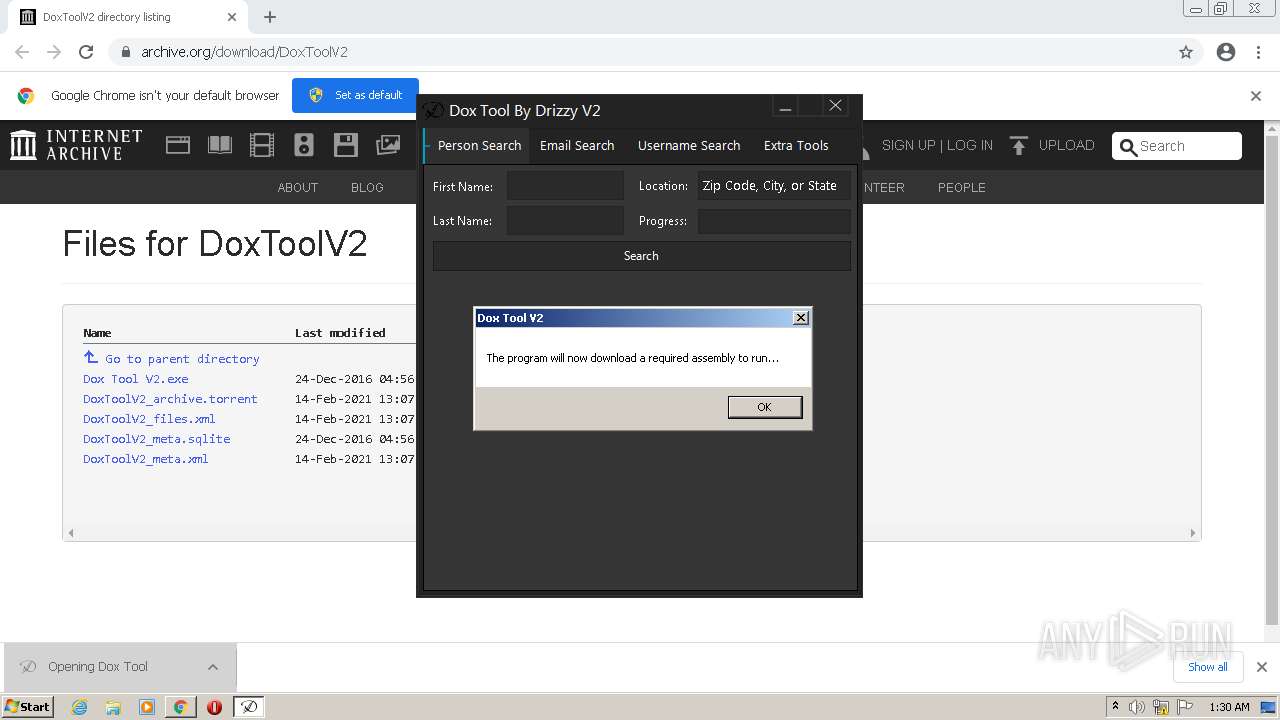This screenshot has height=720, width=1280.
Task: Click the Search button in Dox Tool
Action: pyautogui.click(x=641, y=256)
